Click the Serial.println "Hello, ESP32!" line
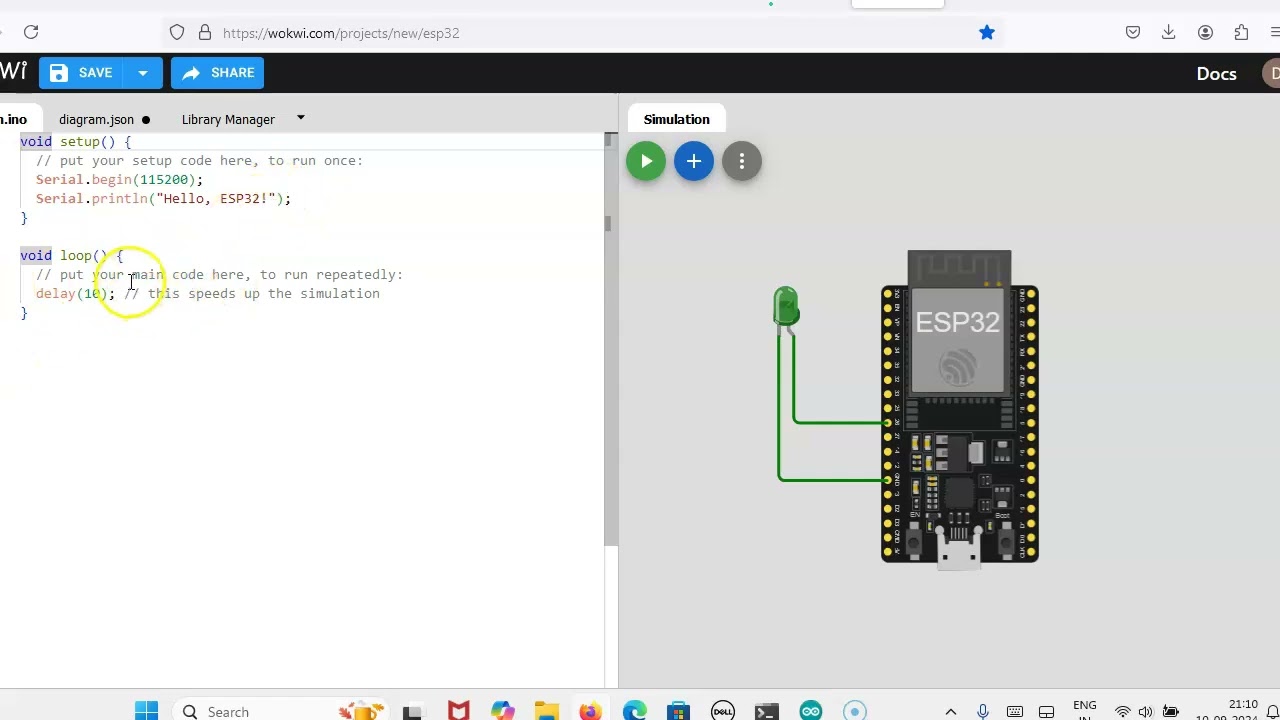This screenshot has width=1280, height=720. pyautogui.click(x=163, y=199)
